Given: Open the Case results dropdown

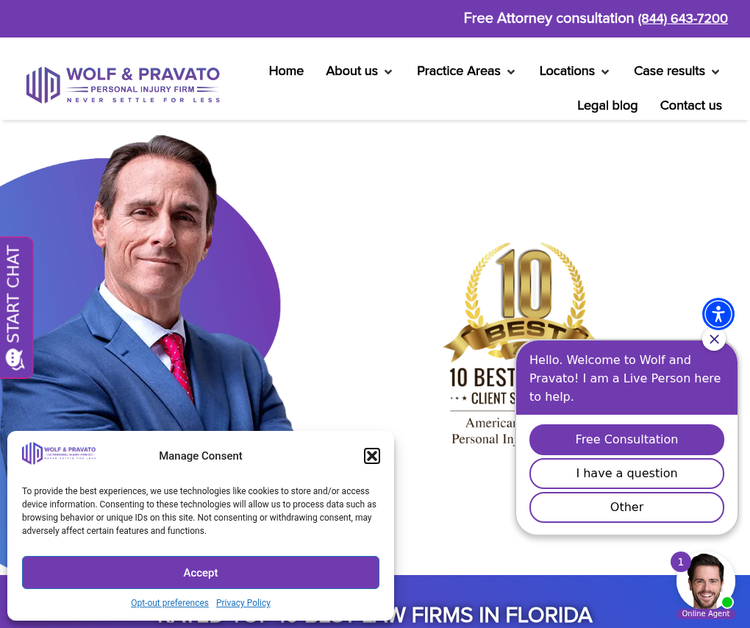Looking at the screenshot, I should coord(676,71).
